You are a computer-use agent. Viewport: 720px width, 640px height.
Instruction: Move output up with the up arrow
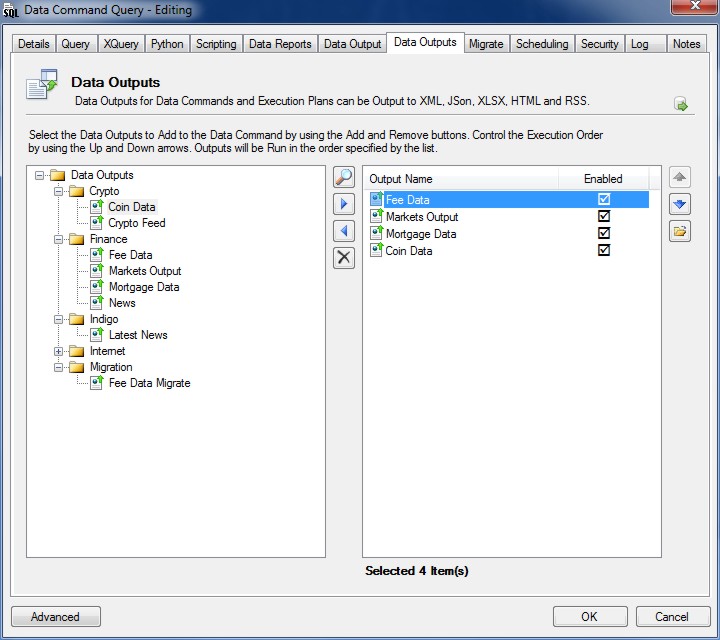pos(680,178)
